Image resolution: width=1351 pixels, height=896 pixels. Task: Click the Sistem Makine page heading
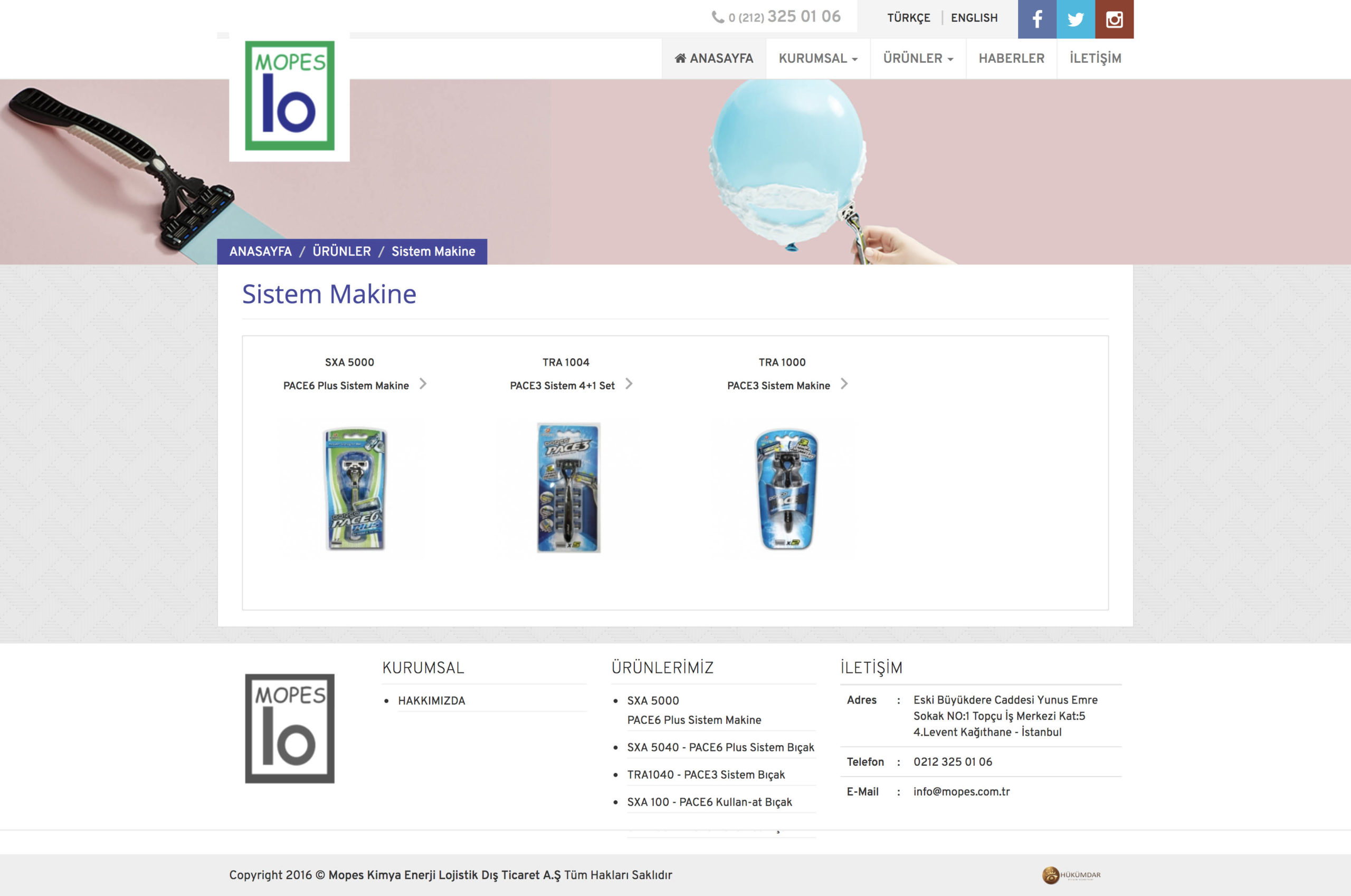coord(329,294)
